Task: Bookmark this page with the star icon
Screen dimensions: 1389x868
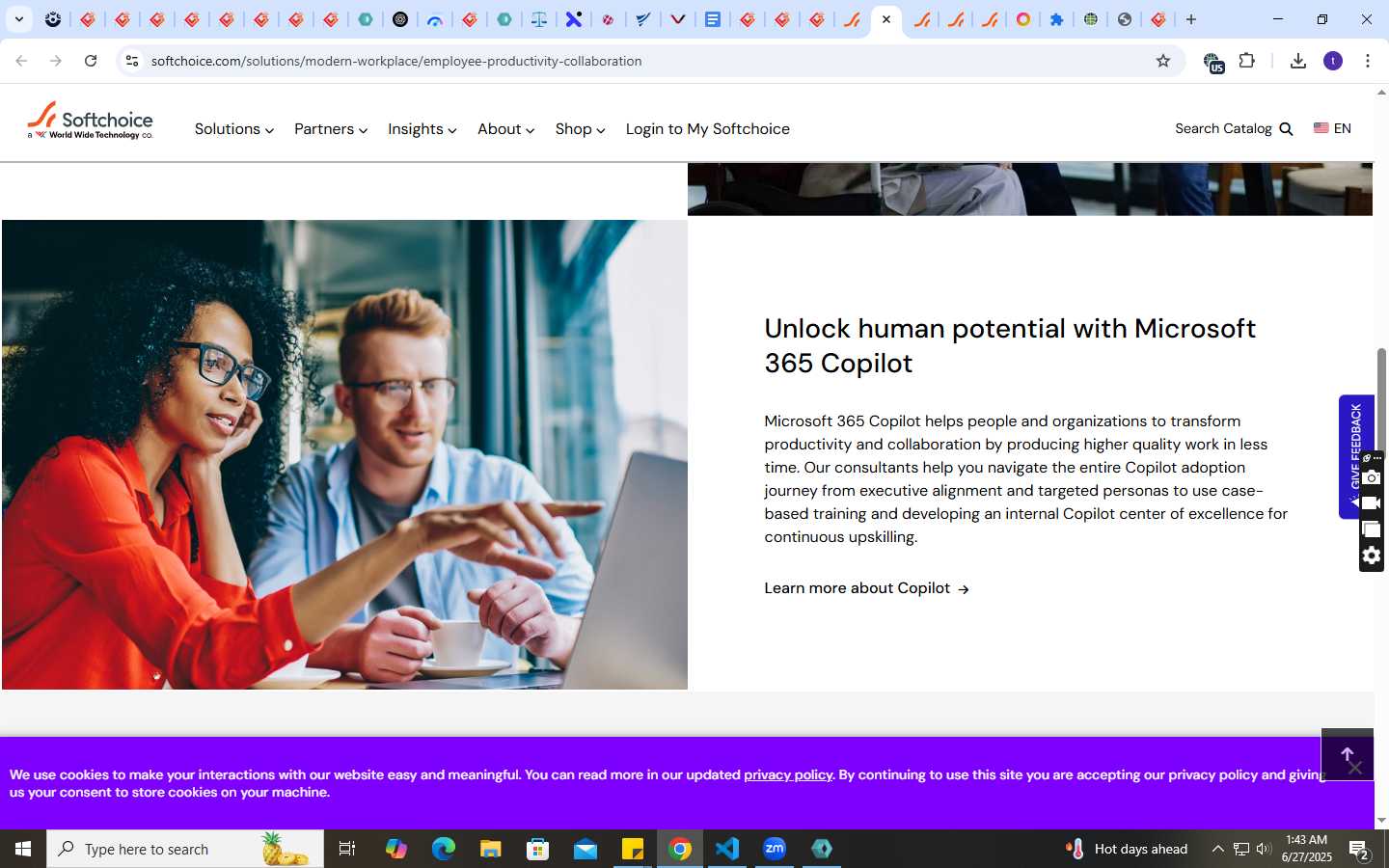Action: point(1163,61)
